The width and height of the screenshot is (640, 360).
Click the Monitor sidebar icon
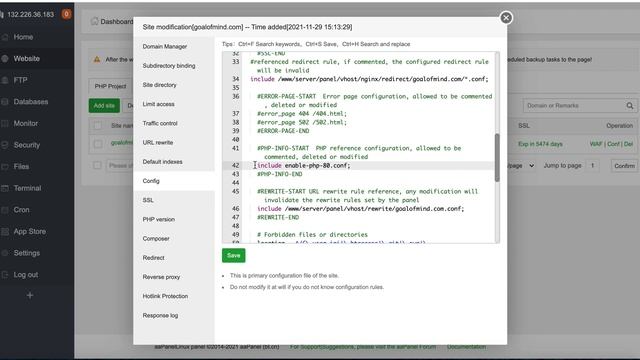click(5, 123)
